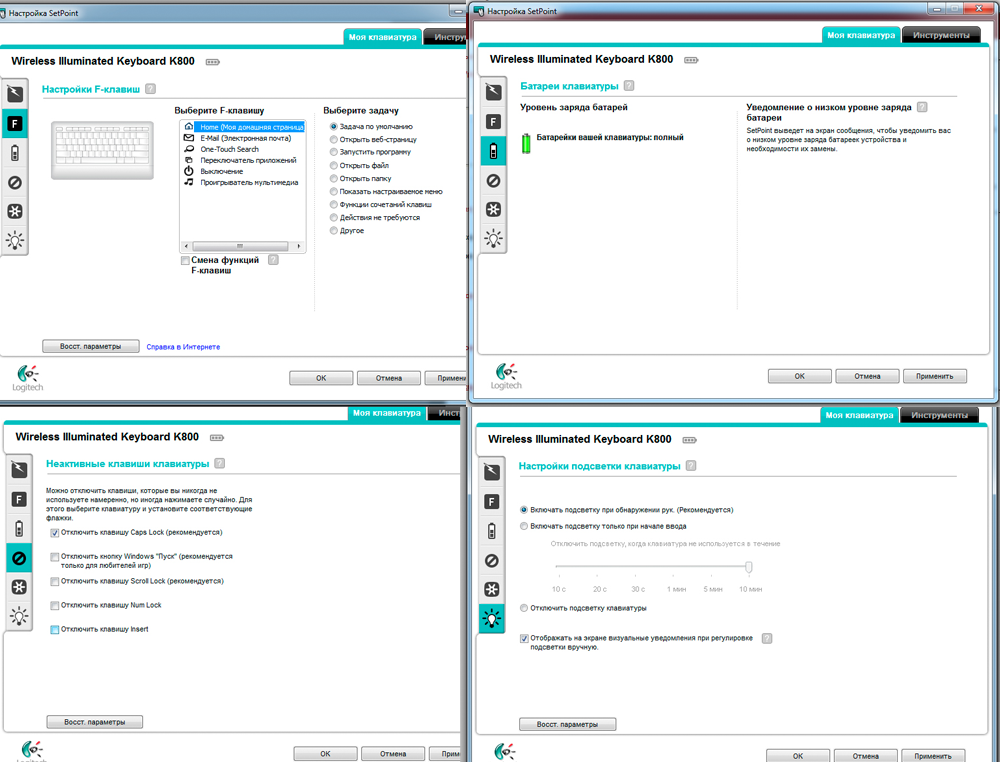Click the help icon next to Неактивные клавиши клавиатуры
The image size is (1000, 762).
pyautogui.click(x=219, y=464)
